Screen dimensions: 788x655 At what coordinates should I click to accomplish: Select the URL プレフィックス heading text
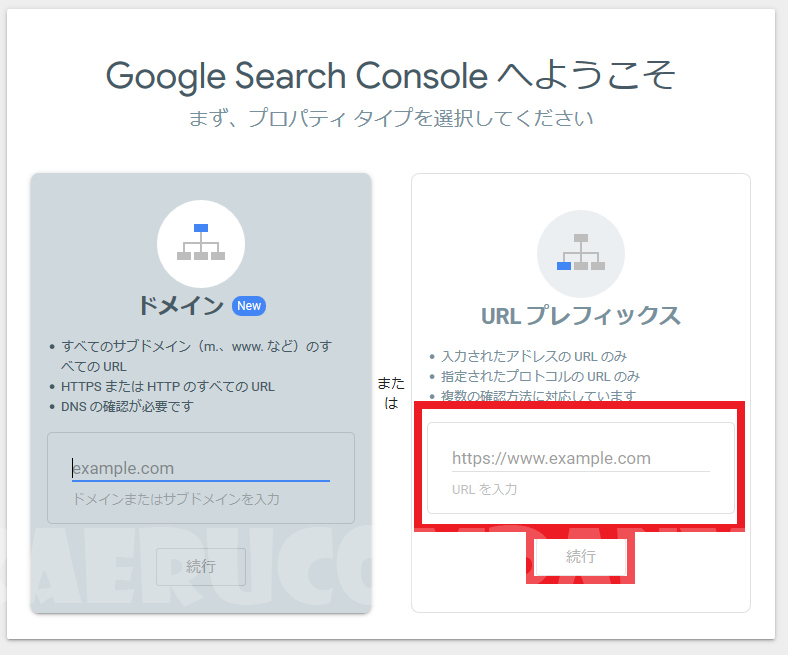(x=580, y=316)
